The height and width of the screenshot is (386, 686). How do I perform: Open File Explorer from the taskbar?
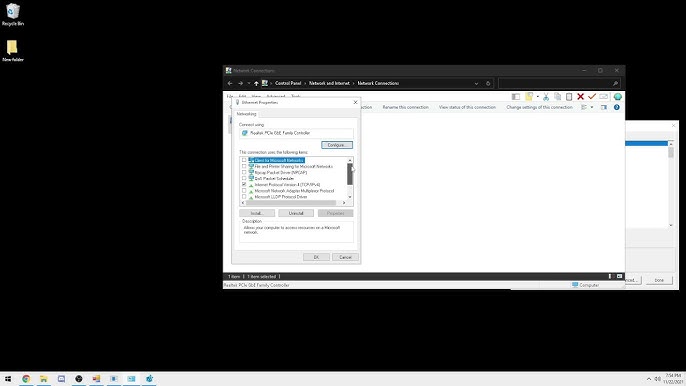pyautogui.click(x=44, y=379)
